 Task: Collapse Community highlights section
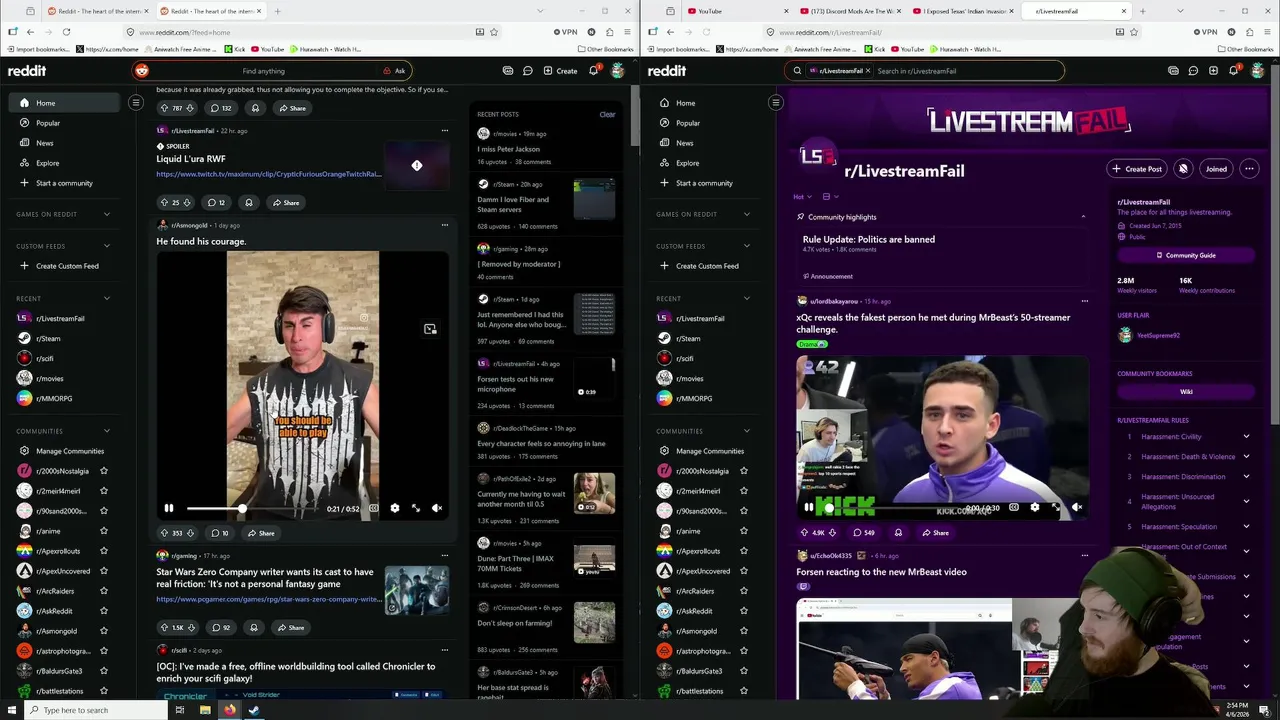coord(1083,217)
